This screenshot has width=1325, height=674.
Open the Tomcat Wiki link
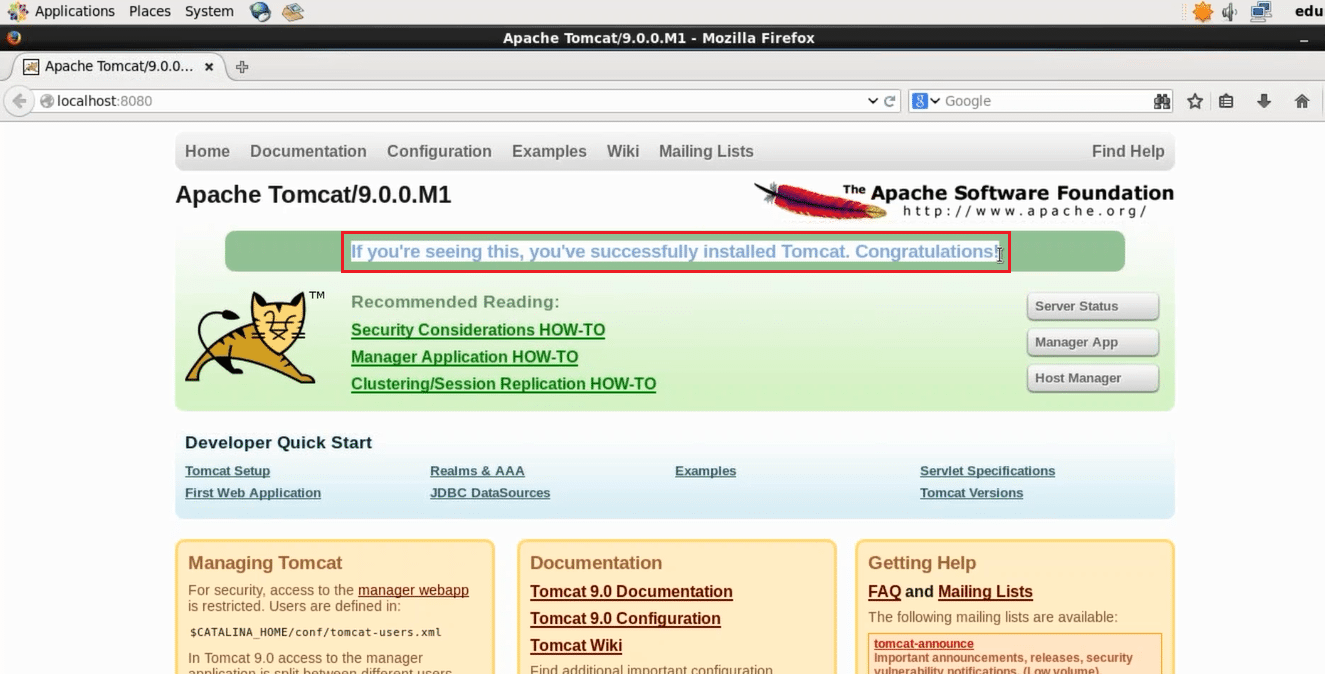576,646
